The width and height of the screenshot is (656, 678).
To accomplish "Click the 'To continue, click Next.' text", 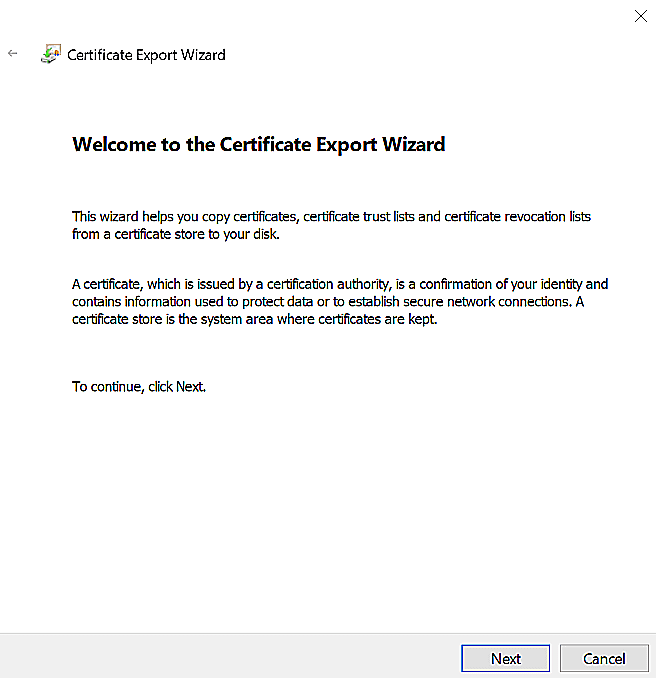I will click(x=139, y=387).
